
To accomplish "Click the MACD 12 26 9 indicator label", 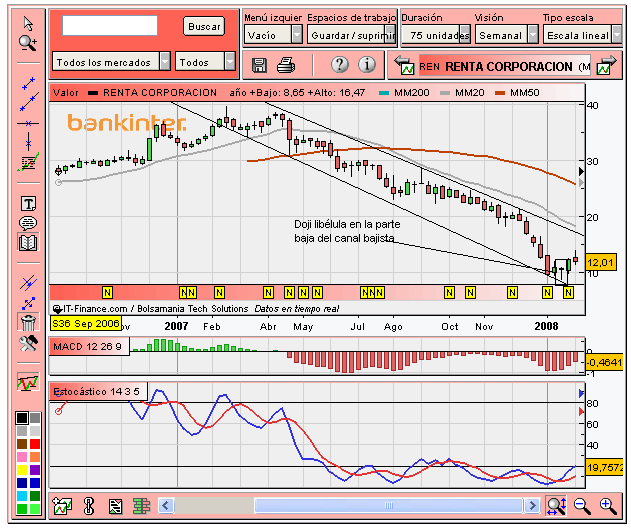I will (89, 346).
